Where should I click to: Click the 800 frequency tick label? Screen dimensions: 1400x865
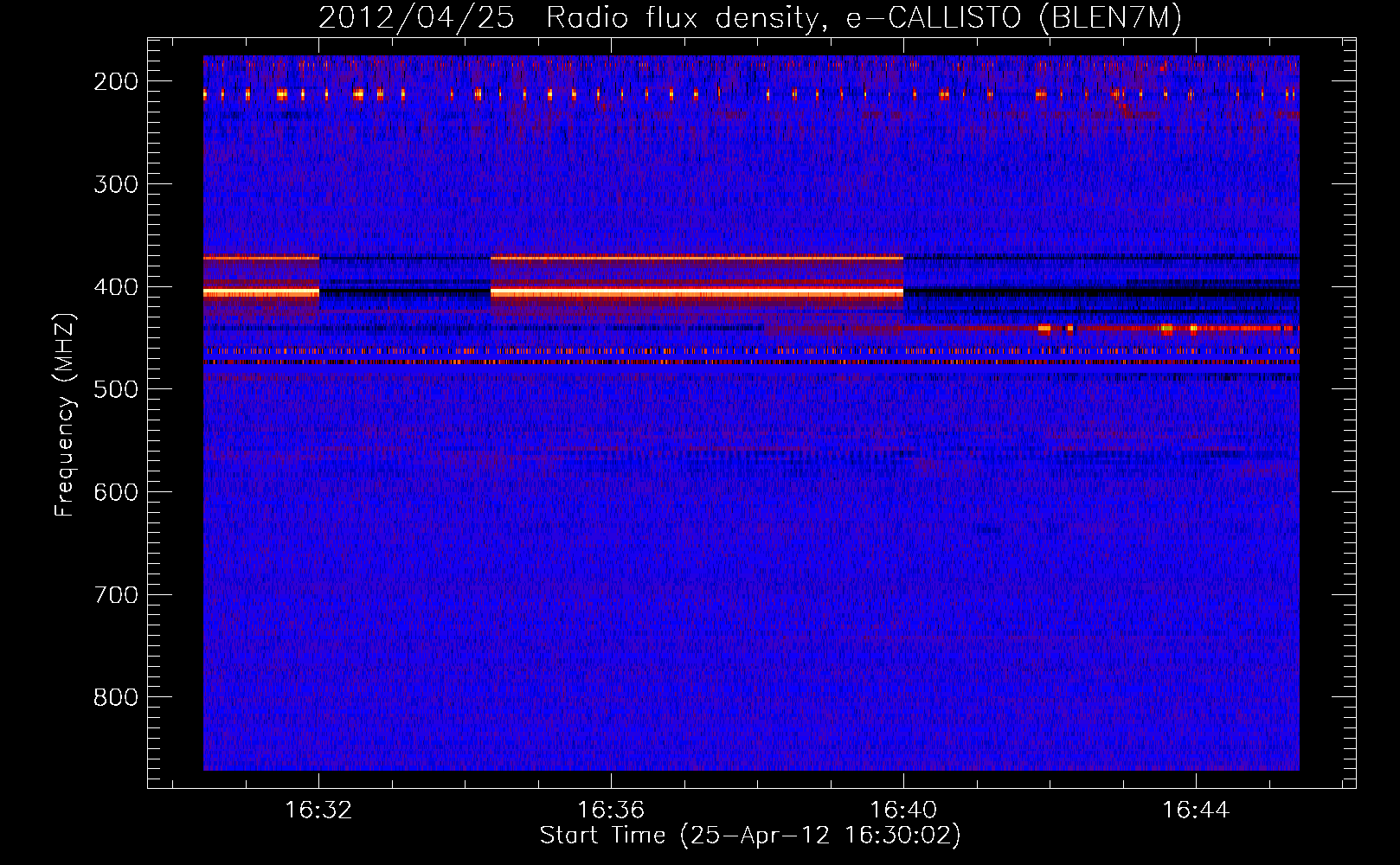(x=116, y=697)
